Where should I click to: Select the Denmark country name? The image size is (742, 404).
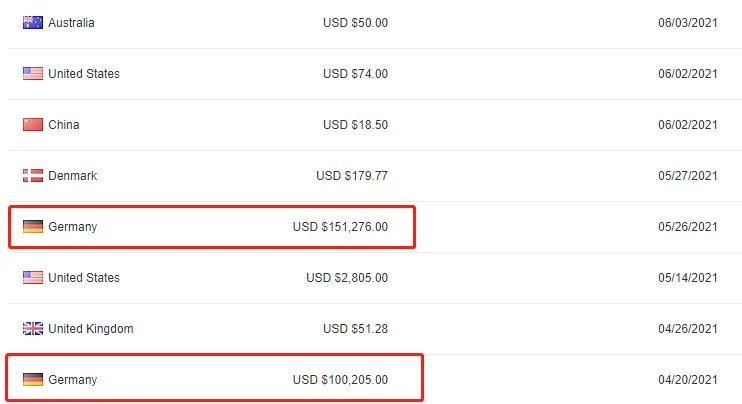click(72, 176)
